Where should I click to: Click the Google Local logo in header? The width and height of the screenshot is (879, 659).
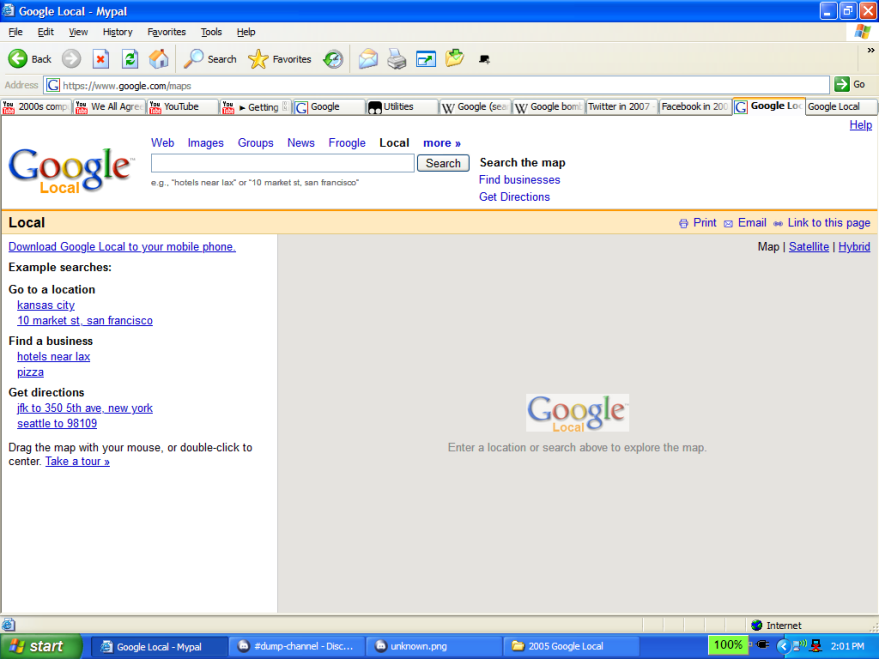pyautogui.click(x=71, y=170)
